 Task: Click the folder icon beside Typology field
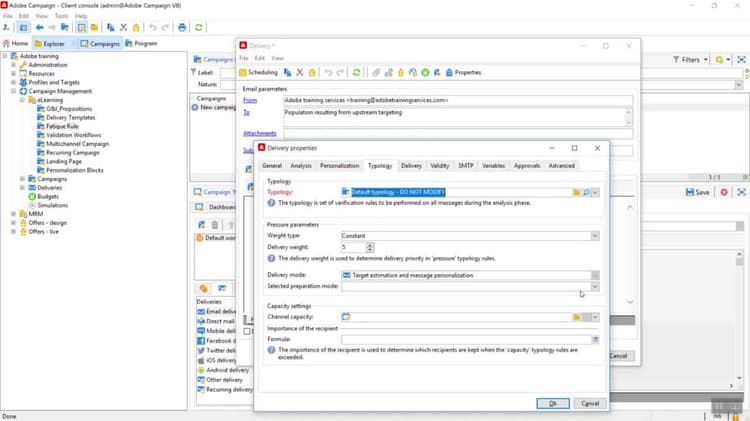(576, 193)
